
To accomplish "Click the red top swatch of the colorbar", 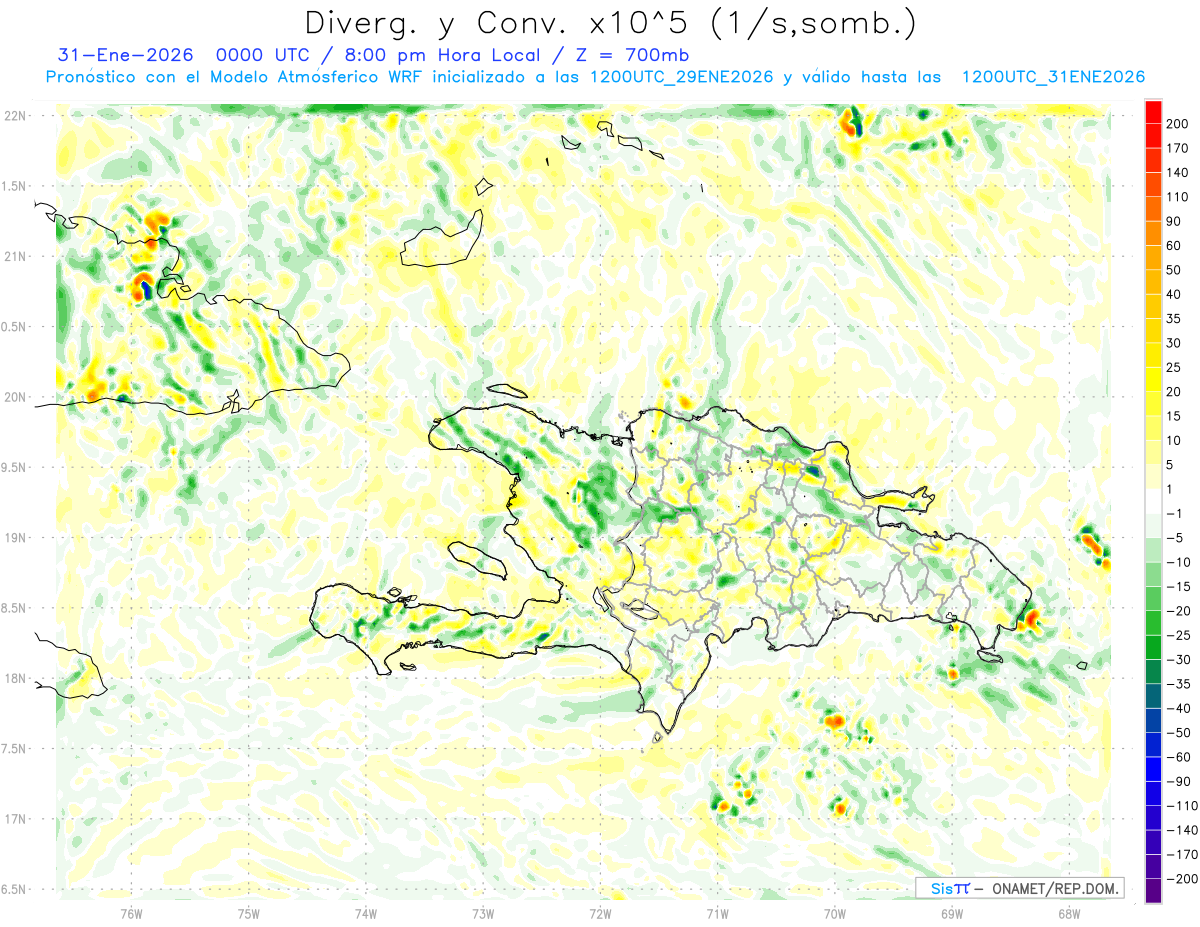I will click(x=1153, y=112).
